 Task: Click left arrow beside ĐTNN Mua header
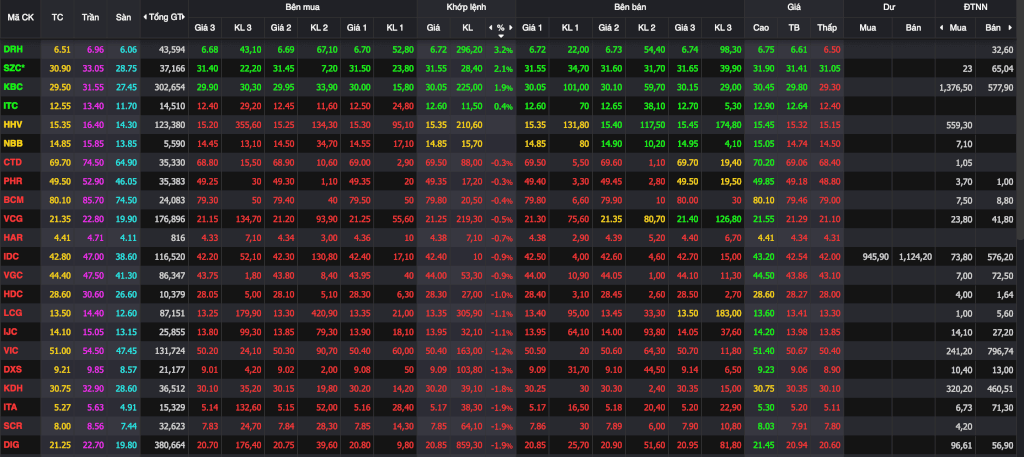(941, 27)
